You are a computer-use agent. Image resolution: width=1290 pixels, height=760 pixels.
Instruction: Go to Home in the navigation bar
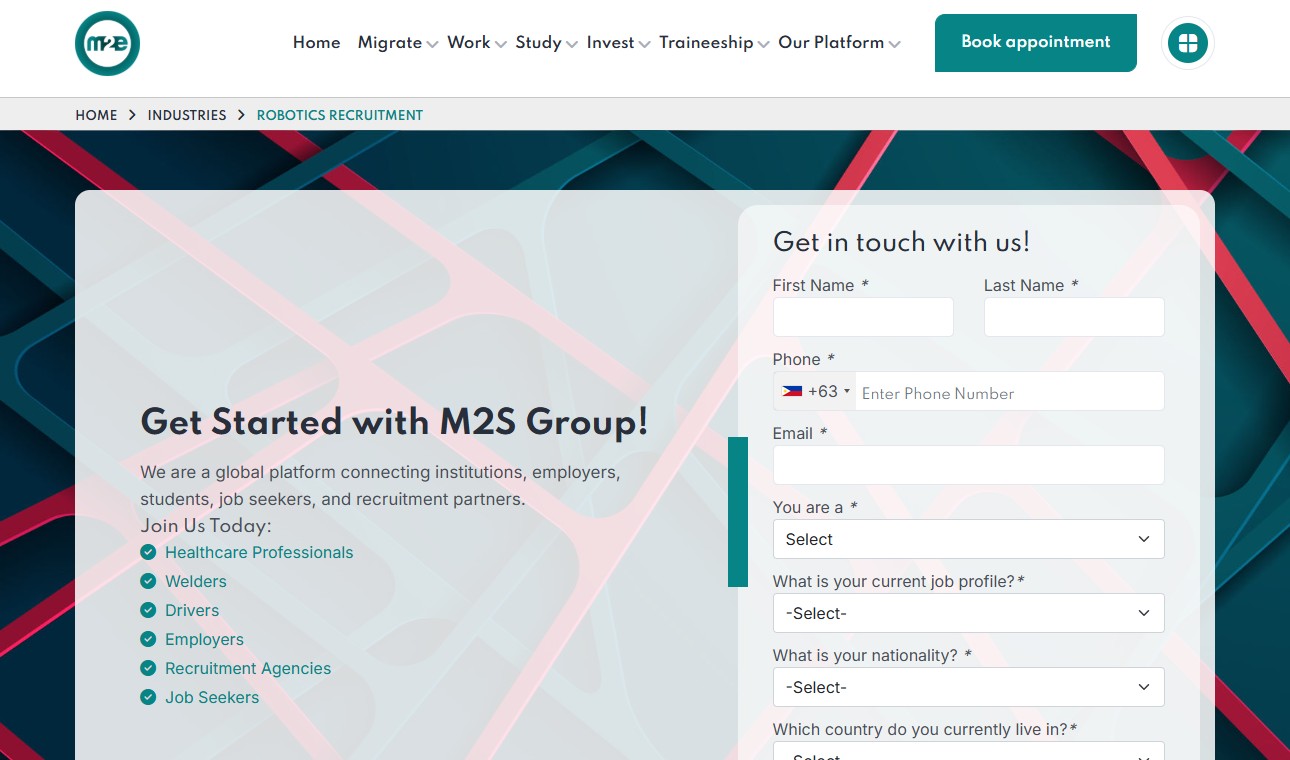316,42
